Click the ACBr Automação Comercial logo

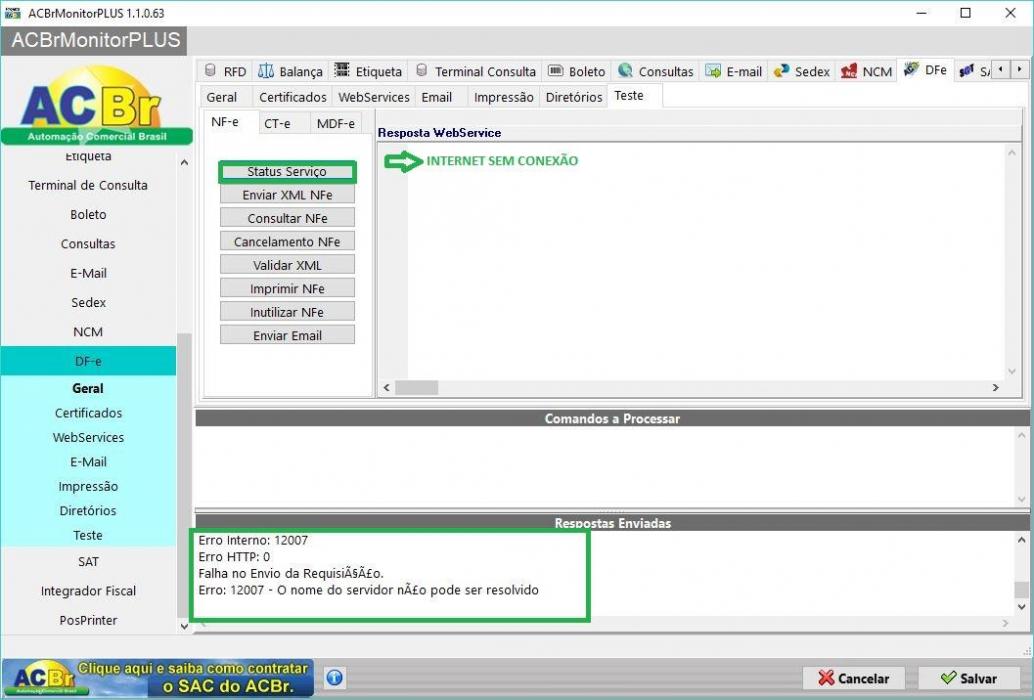pyautogui.click(x=96, y=105)
